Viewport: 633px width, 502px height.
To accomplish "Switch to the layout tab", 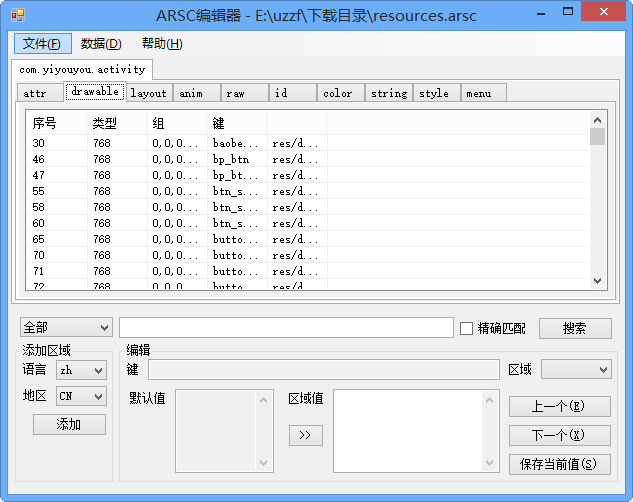I will [149, 93].
